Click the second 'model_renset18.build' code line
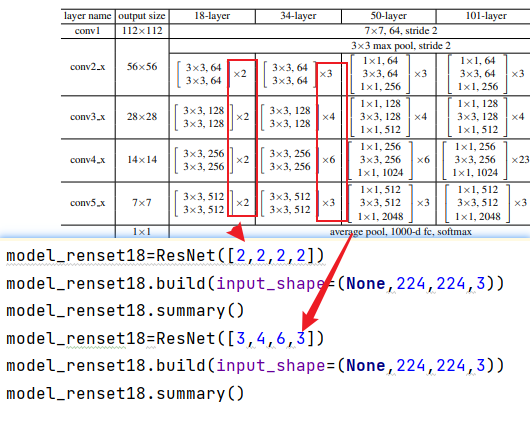This screenshot has width=530, height=434. click(x=255, y=366)
